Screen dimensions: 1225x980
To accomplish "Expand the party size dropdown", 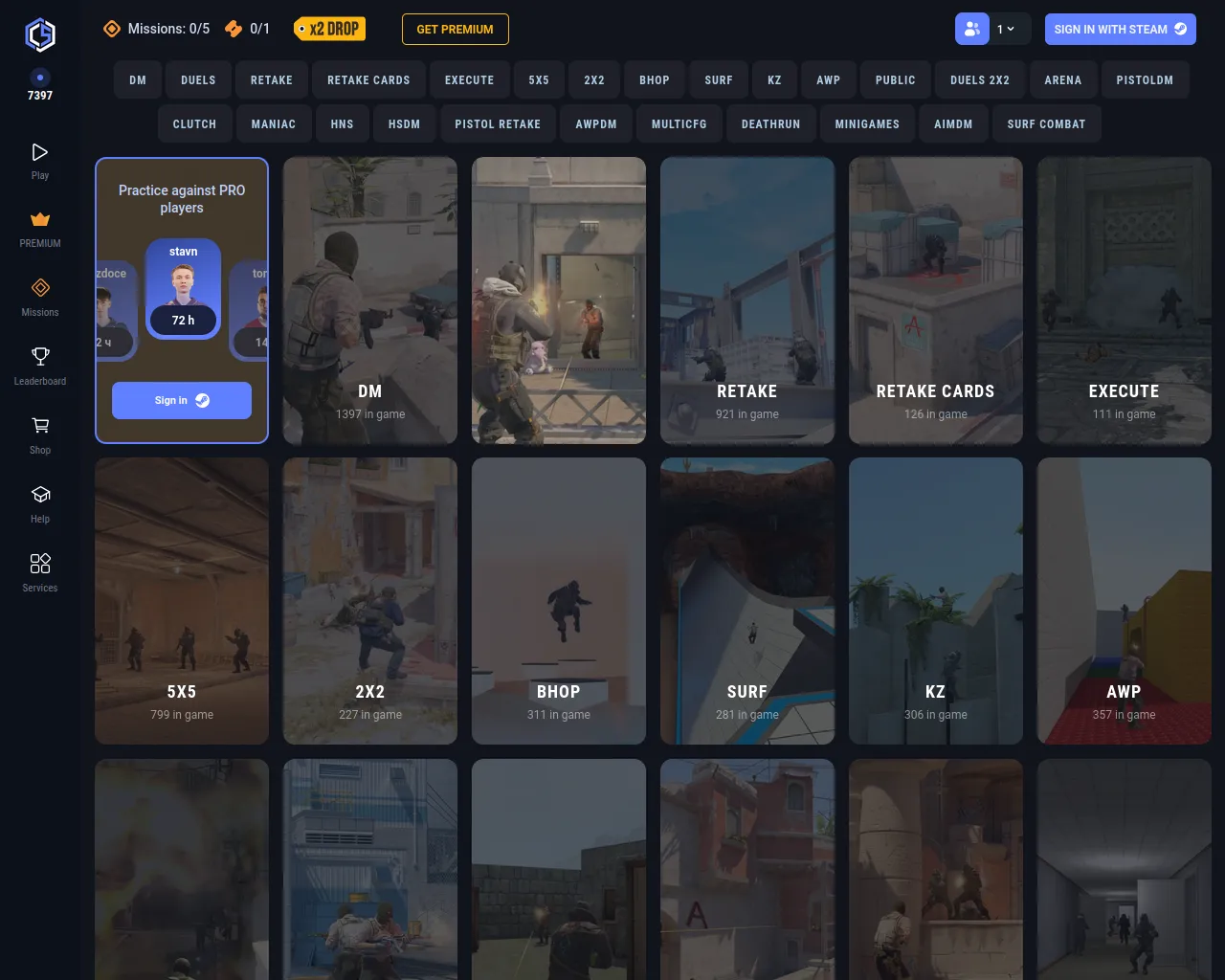I will pos(1008,30).
